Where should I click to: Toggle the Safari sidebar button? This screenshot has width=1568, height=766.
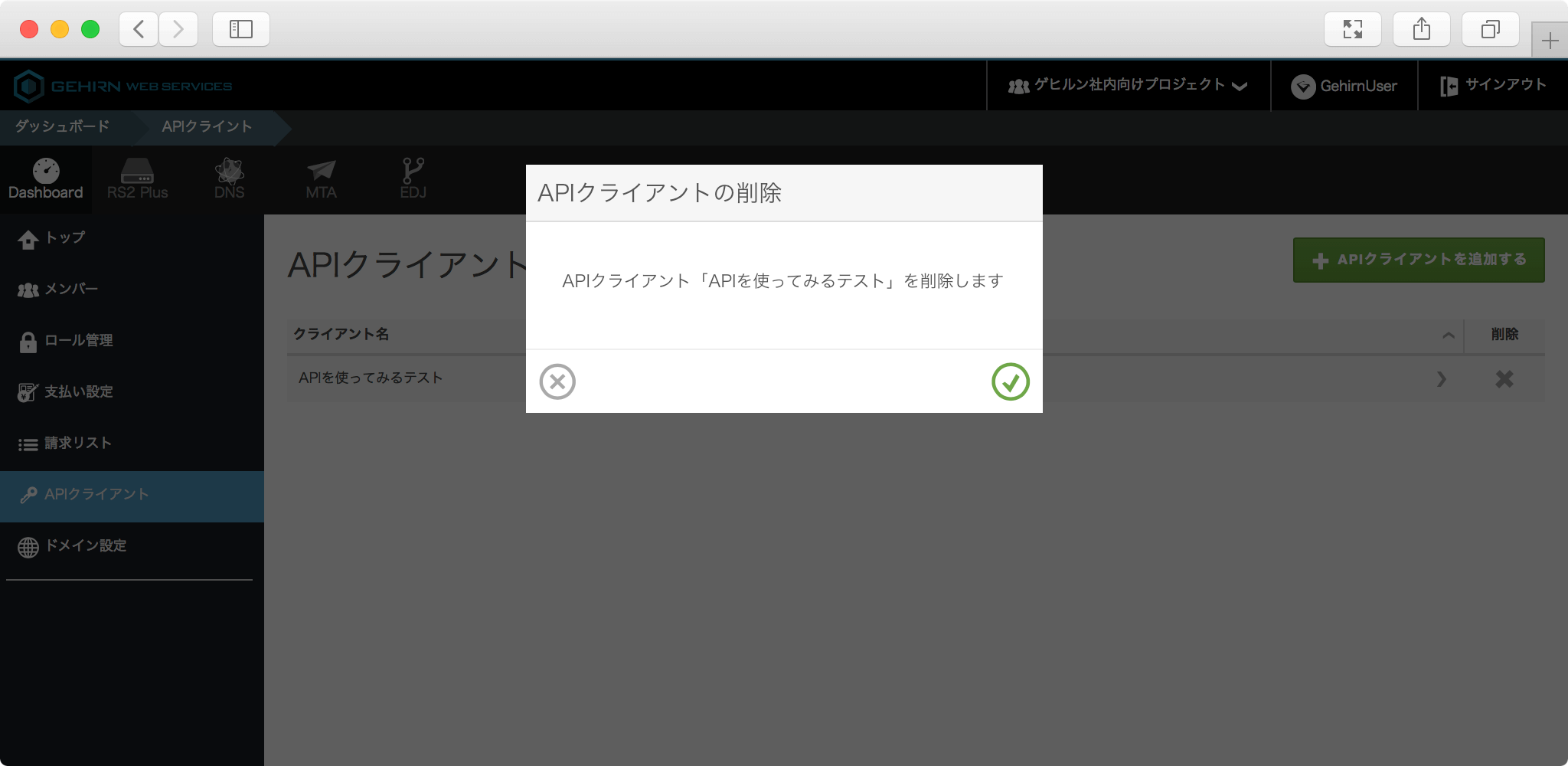(x=241, y=29)
